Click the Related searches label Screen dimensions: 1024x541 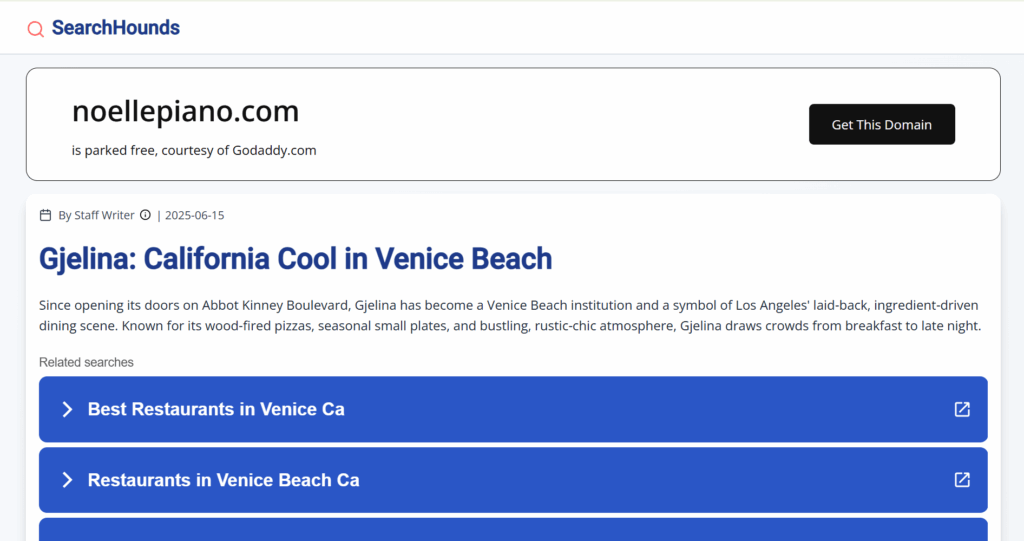[86, 362]
